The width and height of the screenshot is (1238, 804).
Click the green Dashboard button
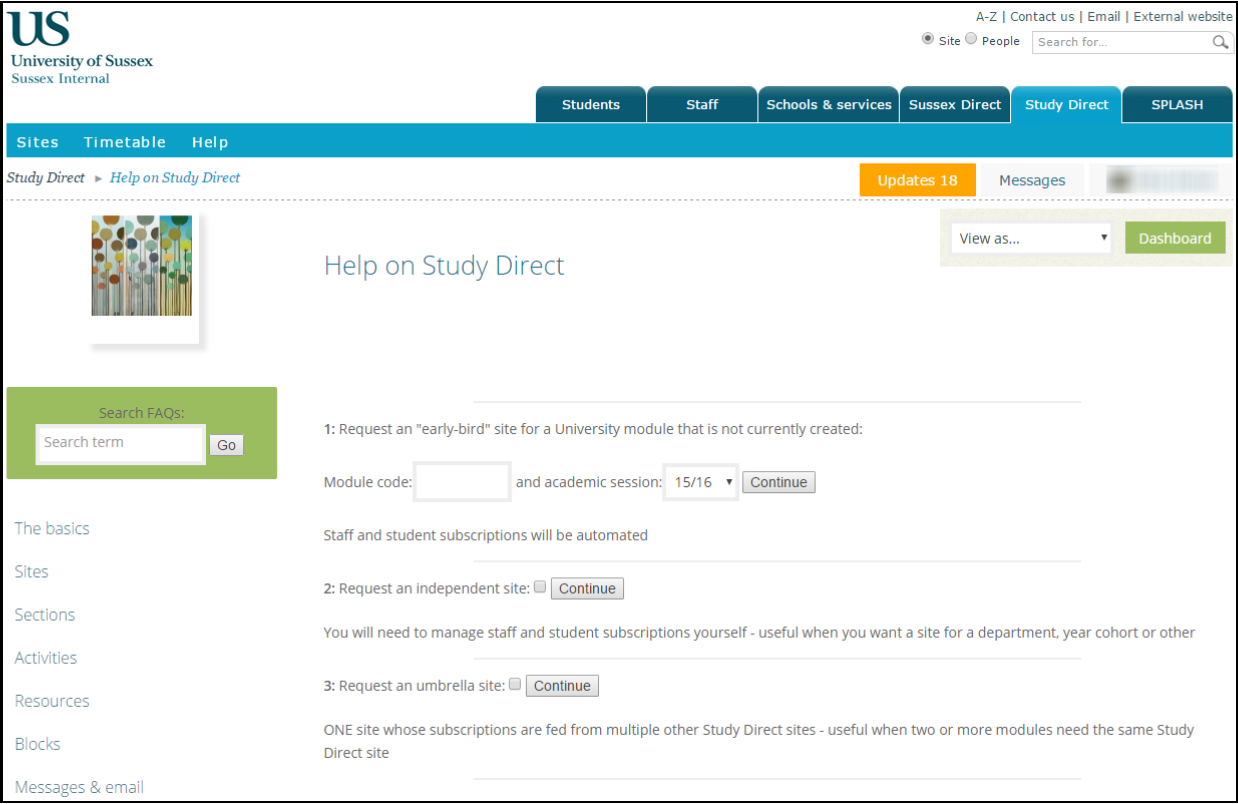pyautogui.click(x=1175, y=238)
